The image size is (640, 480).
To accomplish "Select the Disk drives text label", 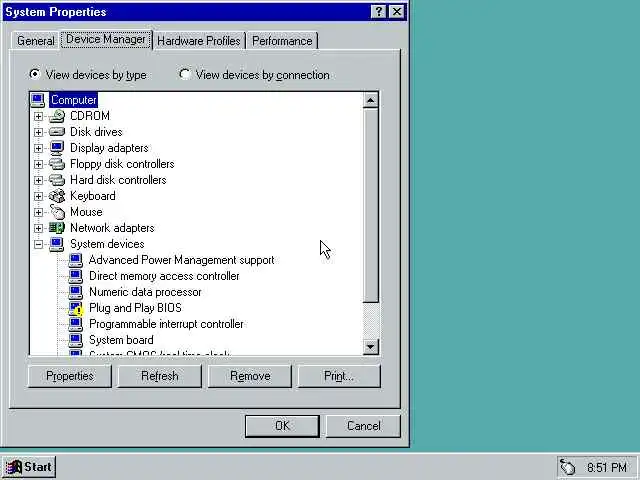I will pyautogui.click(x=96, y=132).
